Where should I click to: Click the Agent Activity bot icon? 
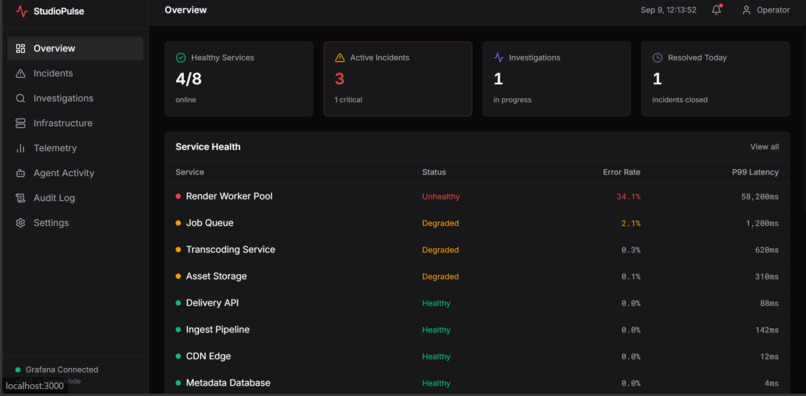(x=21, y=173)
